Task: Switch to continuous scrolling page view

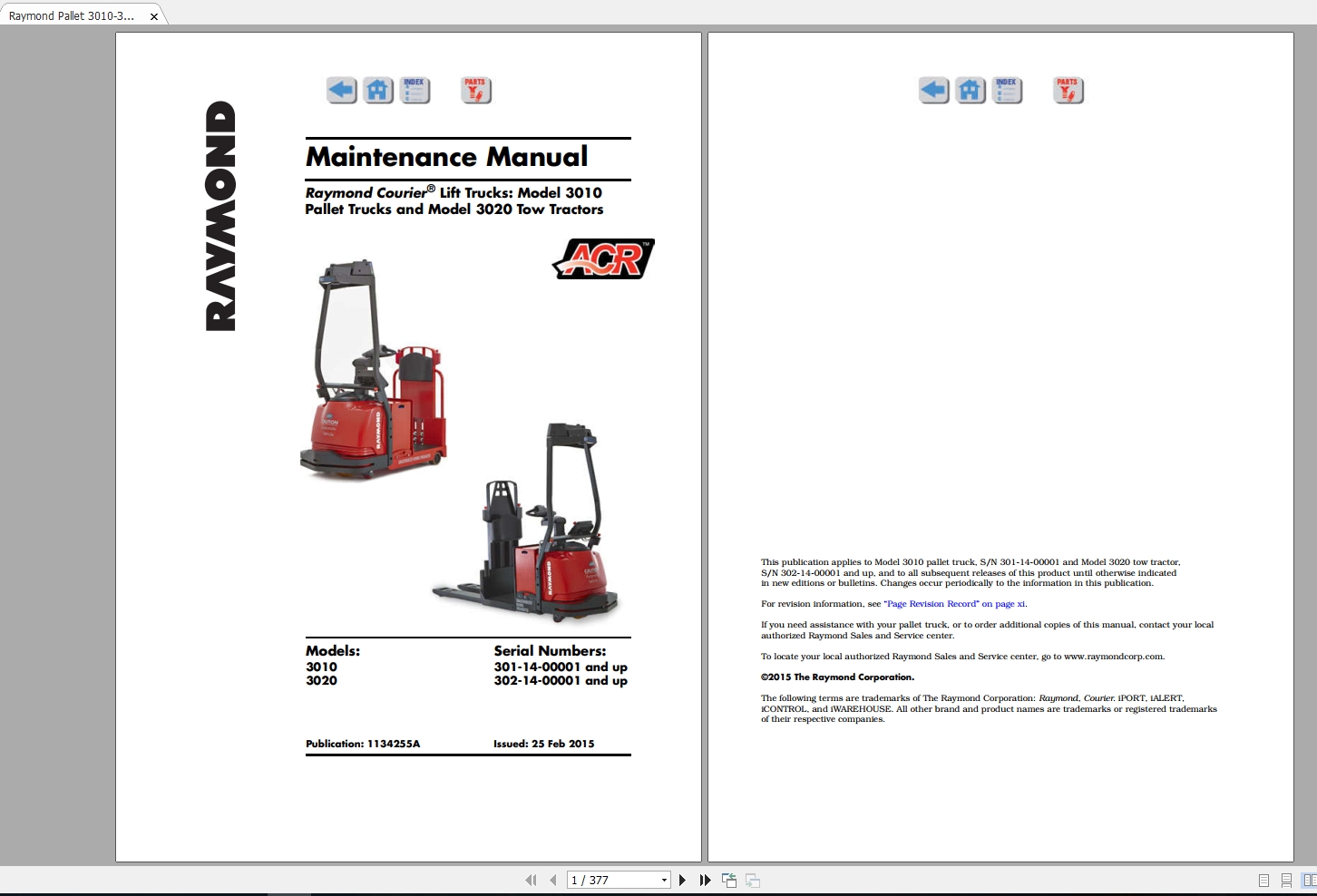Action: coord(1286,880)
